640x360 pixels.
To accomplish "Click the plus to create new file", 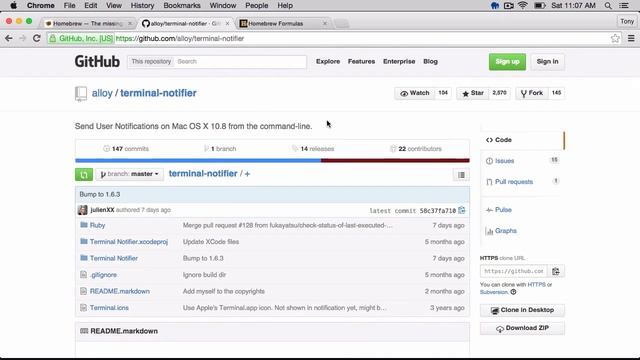I will coord(247,174).
